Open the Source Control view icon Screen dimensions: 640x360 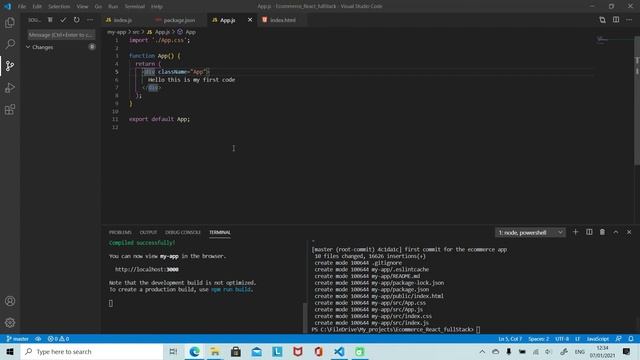pyautogui.click(x=10, y=66)
